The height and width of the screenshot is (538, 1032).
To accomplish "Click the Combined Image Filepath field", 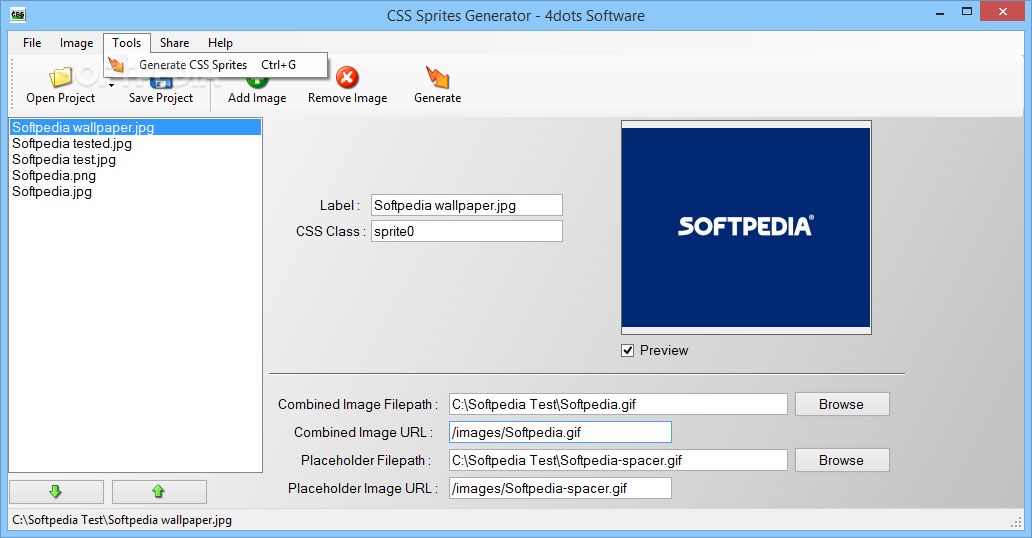I will [618, 404].
